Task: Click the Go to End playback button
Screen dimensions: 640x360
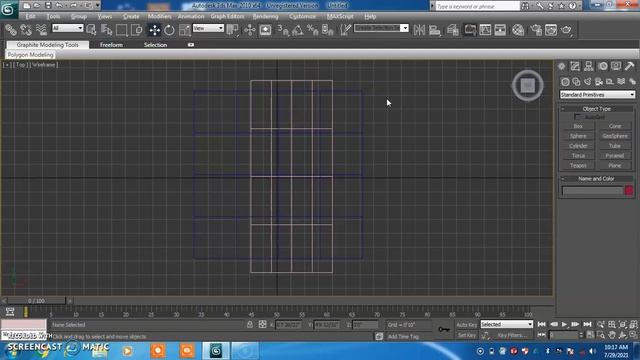Action: [587, 324]
